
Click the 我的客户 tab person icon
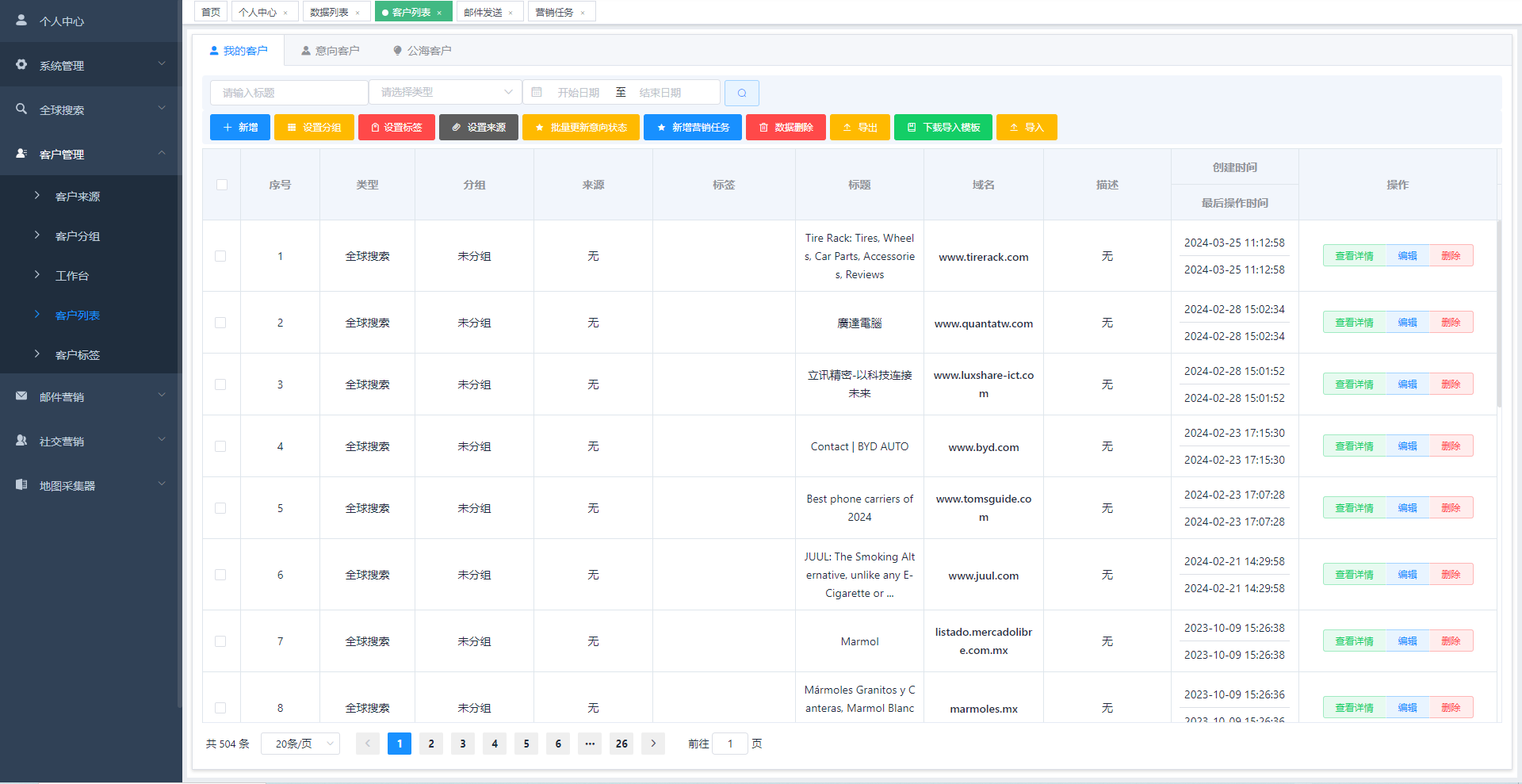coord(214,51)
